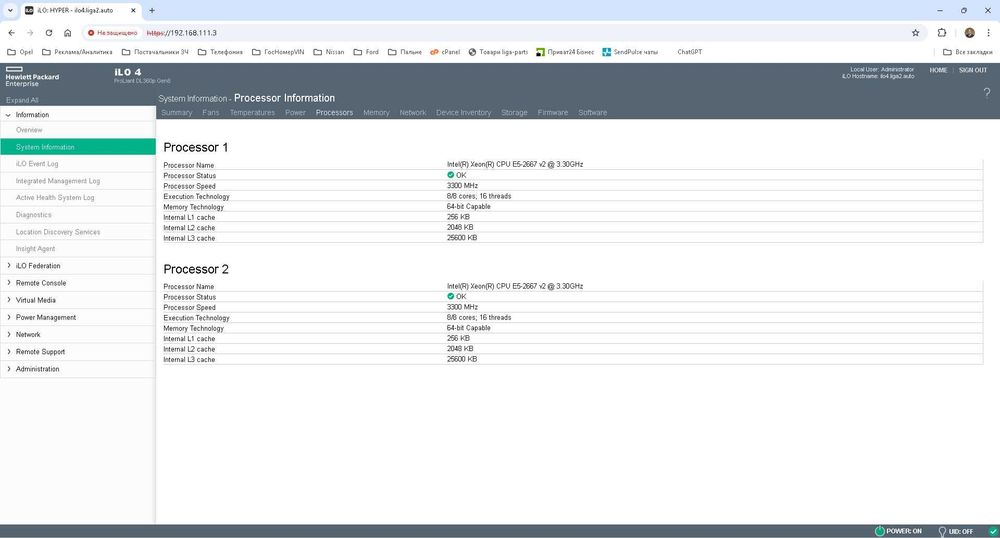Open the Телефония bookmarks folder

pyautogui.click(x=220, y=52)
